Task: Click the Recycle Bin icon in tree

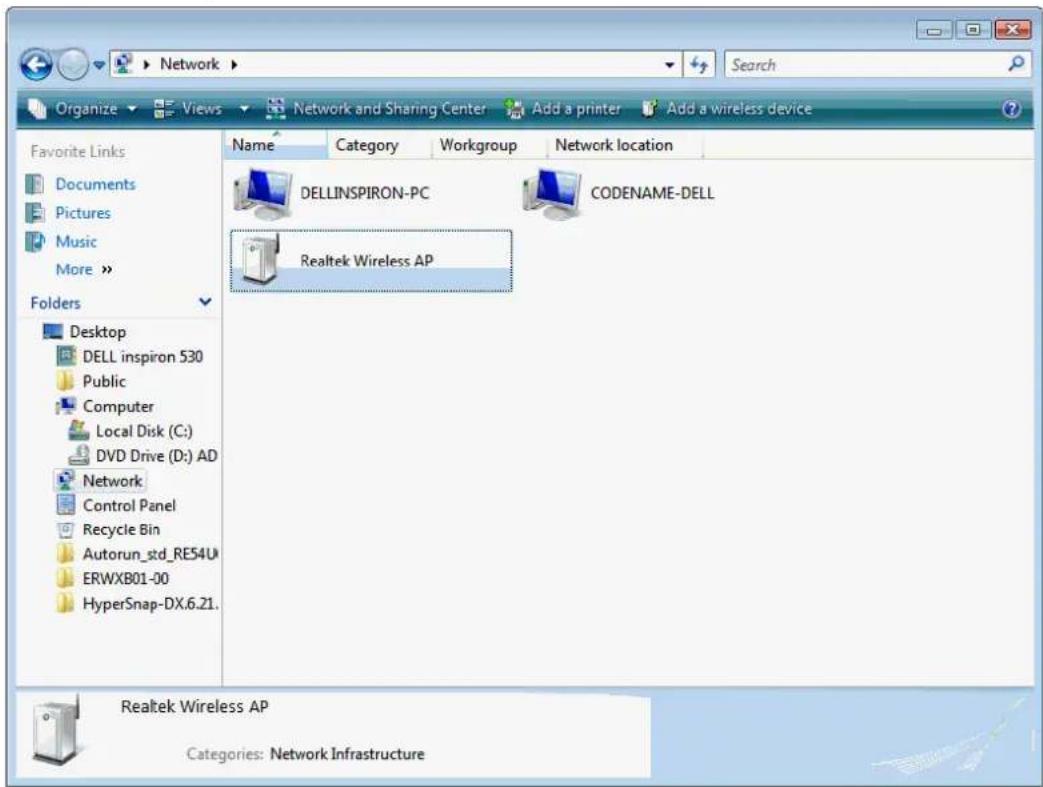Action: [66, 530]
